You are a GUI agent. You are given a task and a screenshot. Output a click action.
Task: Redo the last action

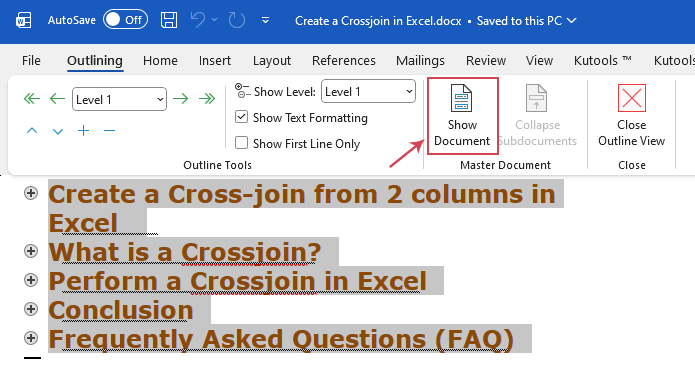[x=237, y=20]
